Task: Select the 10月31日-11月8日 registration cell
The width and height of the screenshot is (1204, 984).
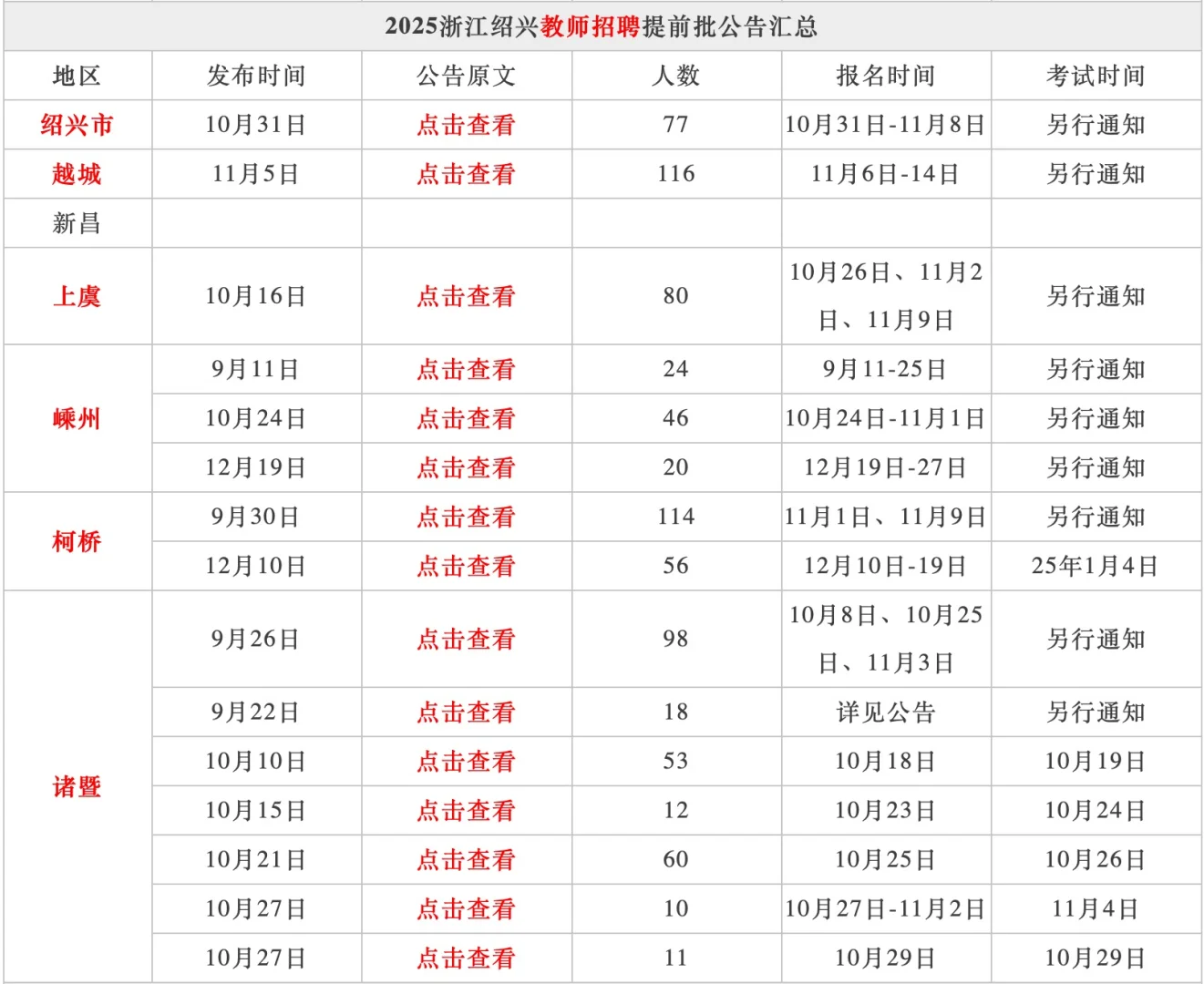Action: coord(886,125)
